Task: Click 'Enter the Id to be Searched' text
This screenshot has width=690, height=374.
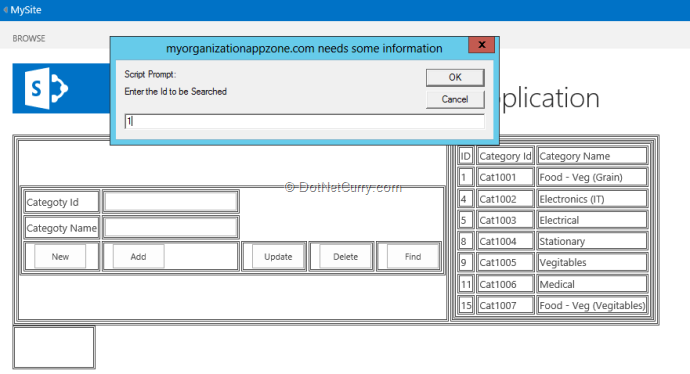Action: 176,92
